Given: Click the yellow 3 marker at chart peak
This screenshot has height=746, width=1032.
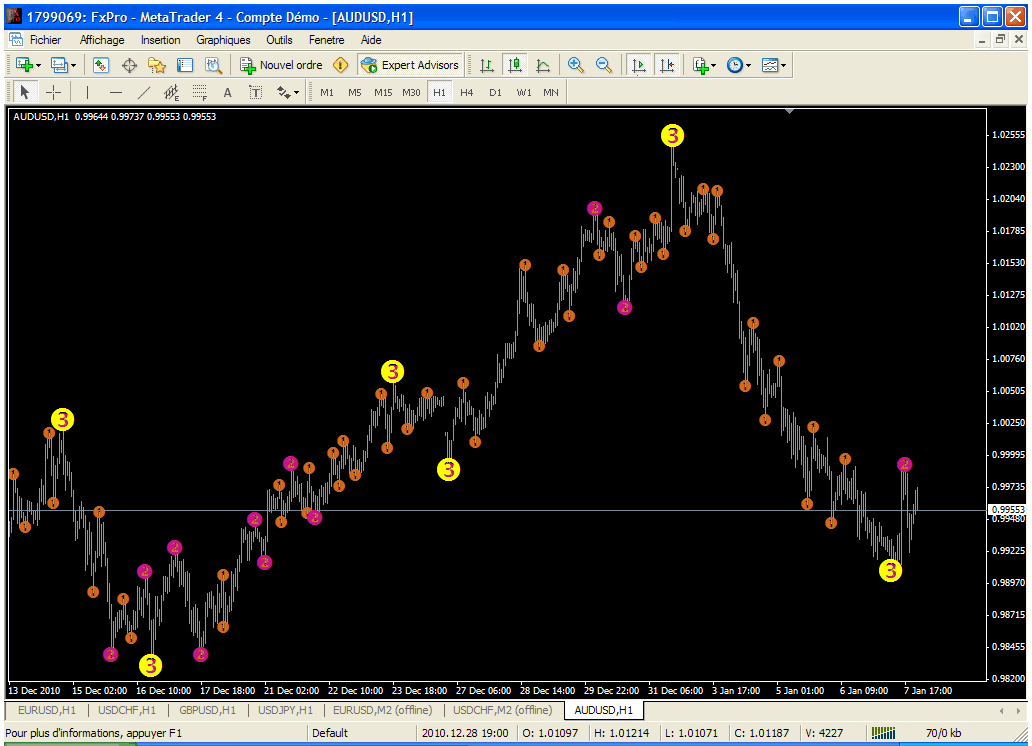Looking at the screenshot, I should pos(673,135).
